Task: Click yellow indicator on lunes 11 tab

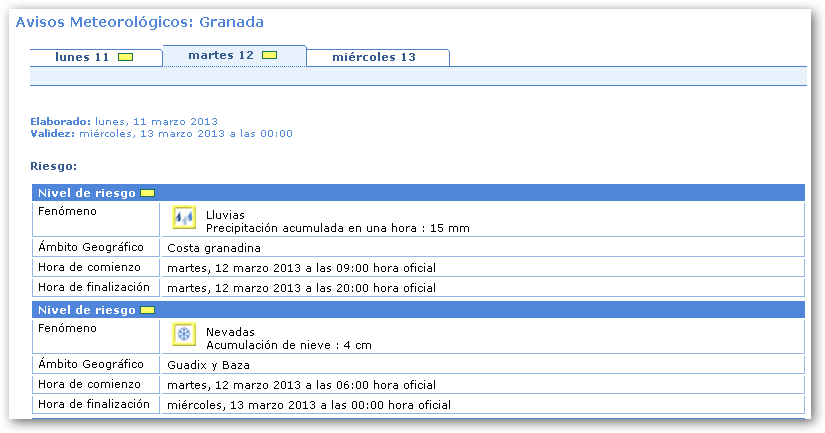Action: [125, 57]
